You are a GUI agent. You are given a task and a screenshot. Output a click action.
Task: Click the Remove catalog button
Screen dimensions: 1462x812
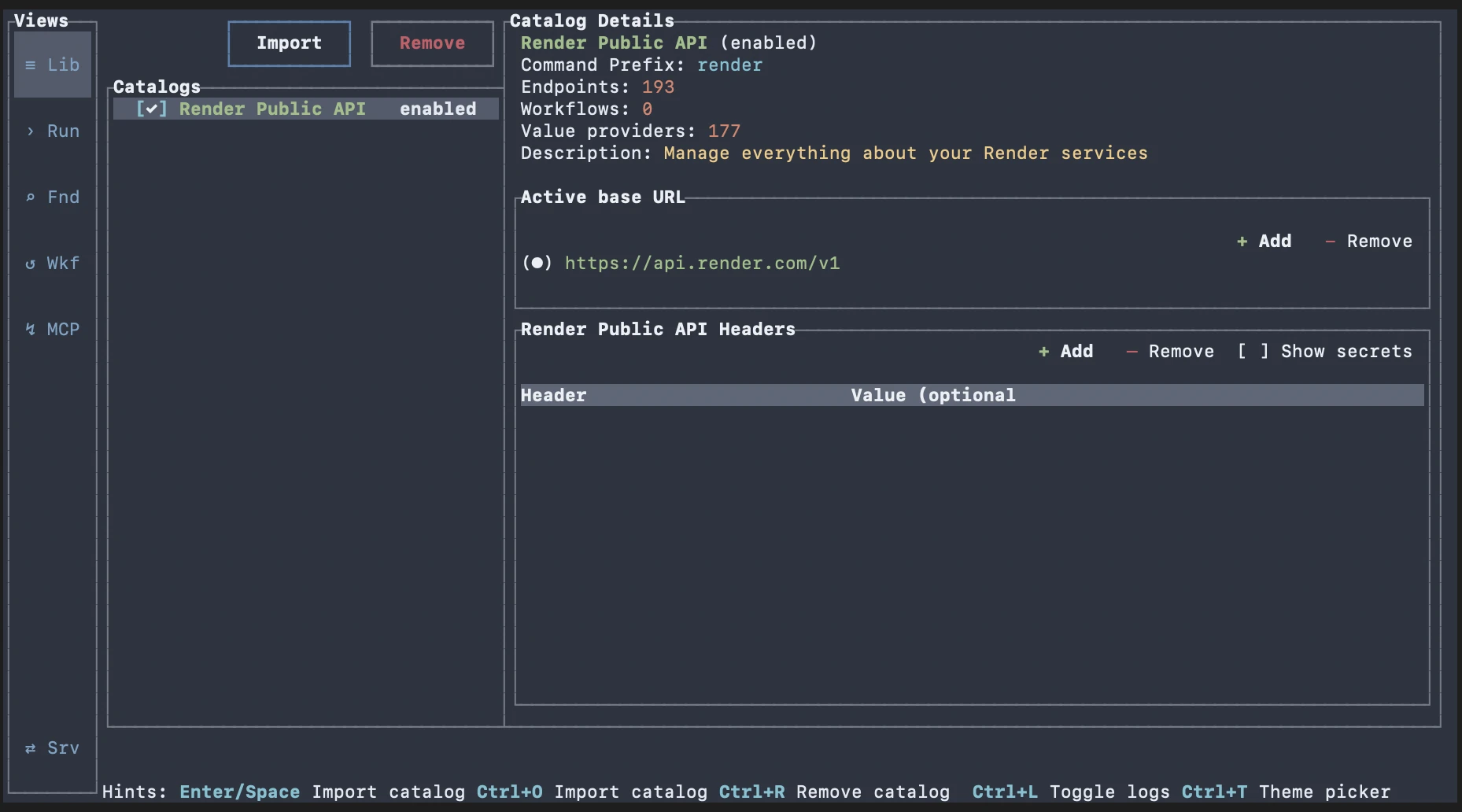[x=431, y=43]
